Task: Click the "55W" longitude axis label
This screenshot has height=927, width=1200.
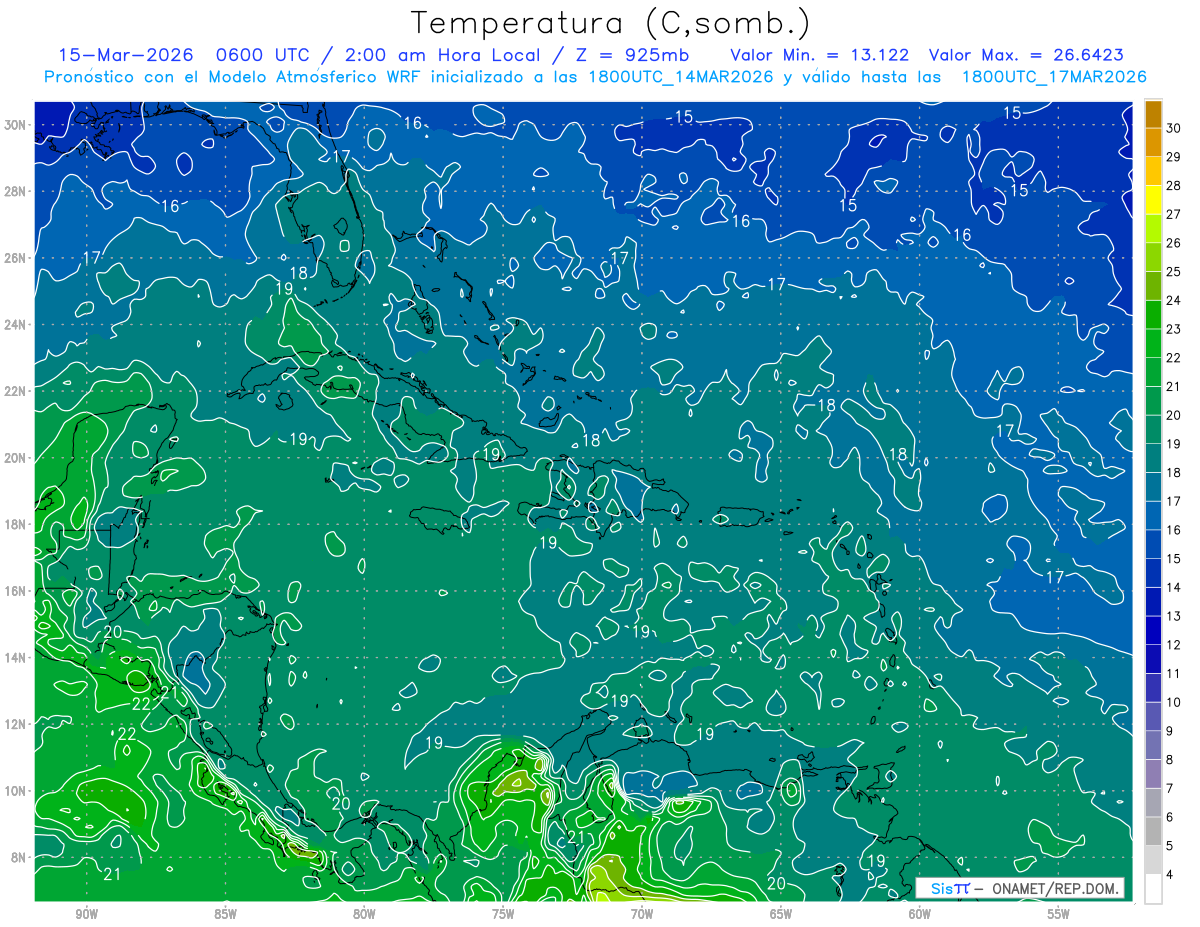Action: click(1059, 914)
